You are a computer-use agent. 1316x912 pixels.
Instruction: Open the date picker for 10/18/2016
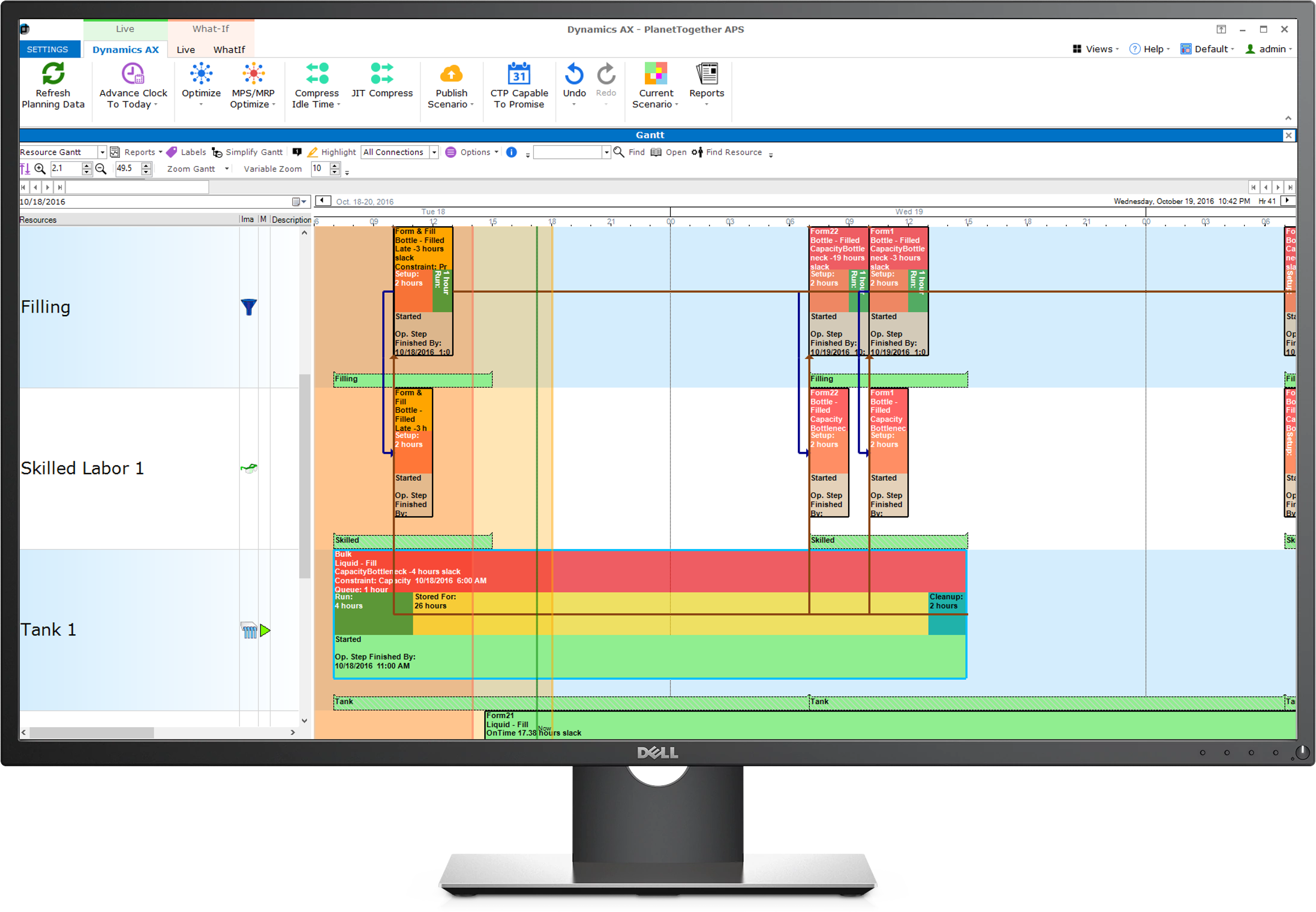tap(298, 202)
